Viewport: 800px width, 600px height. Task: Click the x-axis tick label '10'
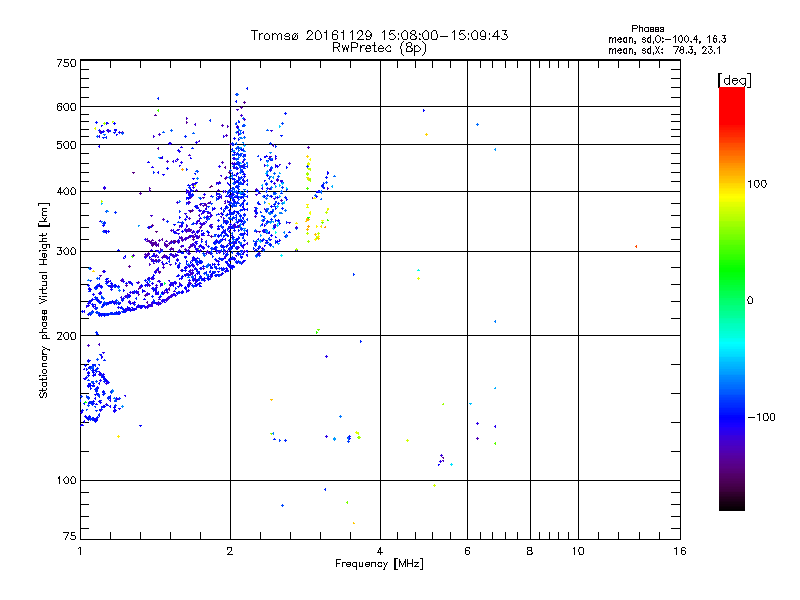coord(578,551)
